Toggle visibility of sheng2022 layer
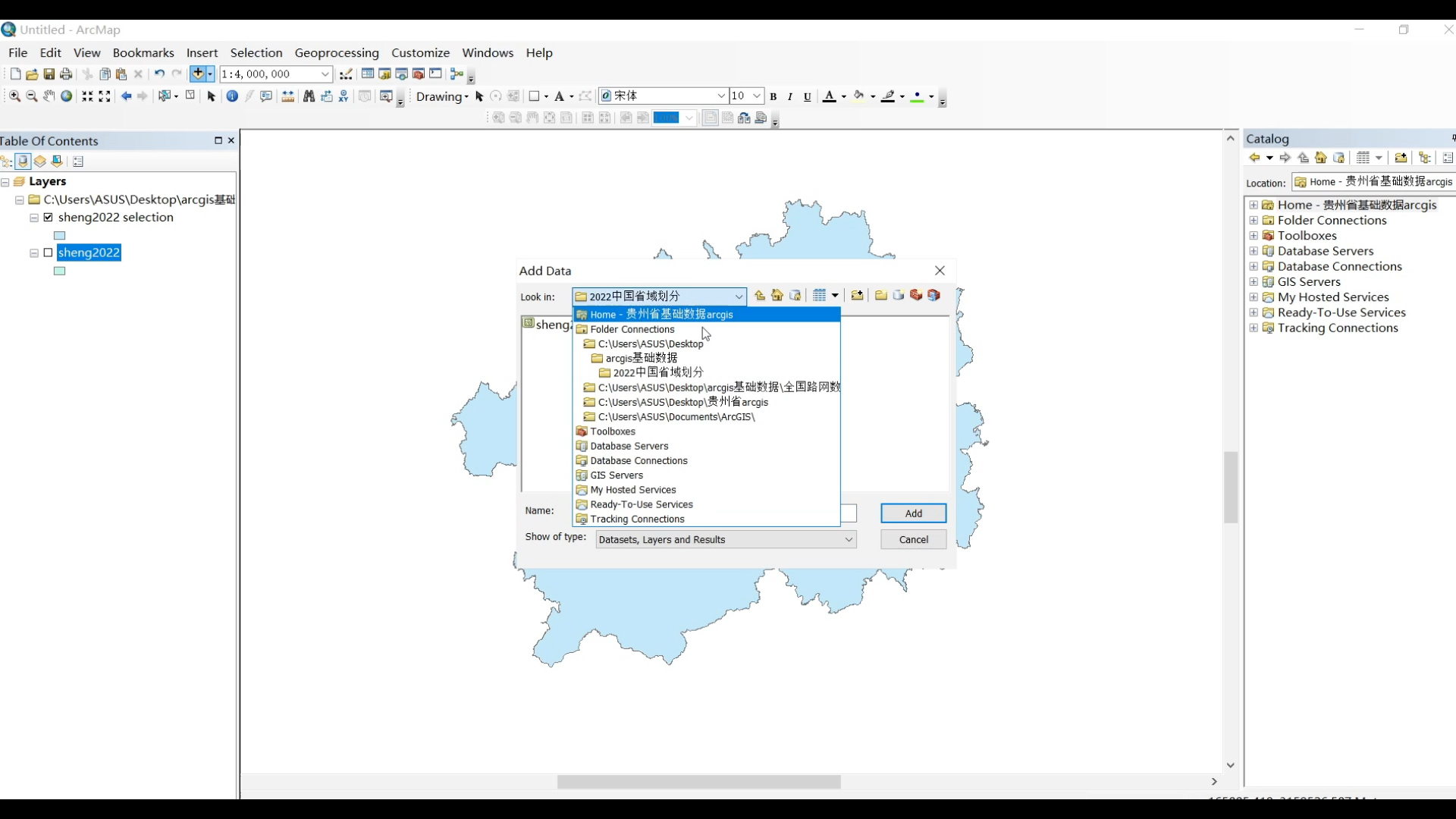The width and height of the screenshot is (1456, 819). click(48, 252)
